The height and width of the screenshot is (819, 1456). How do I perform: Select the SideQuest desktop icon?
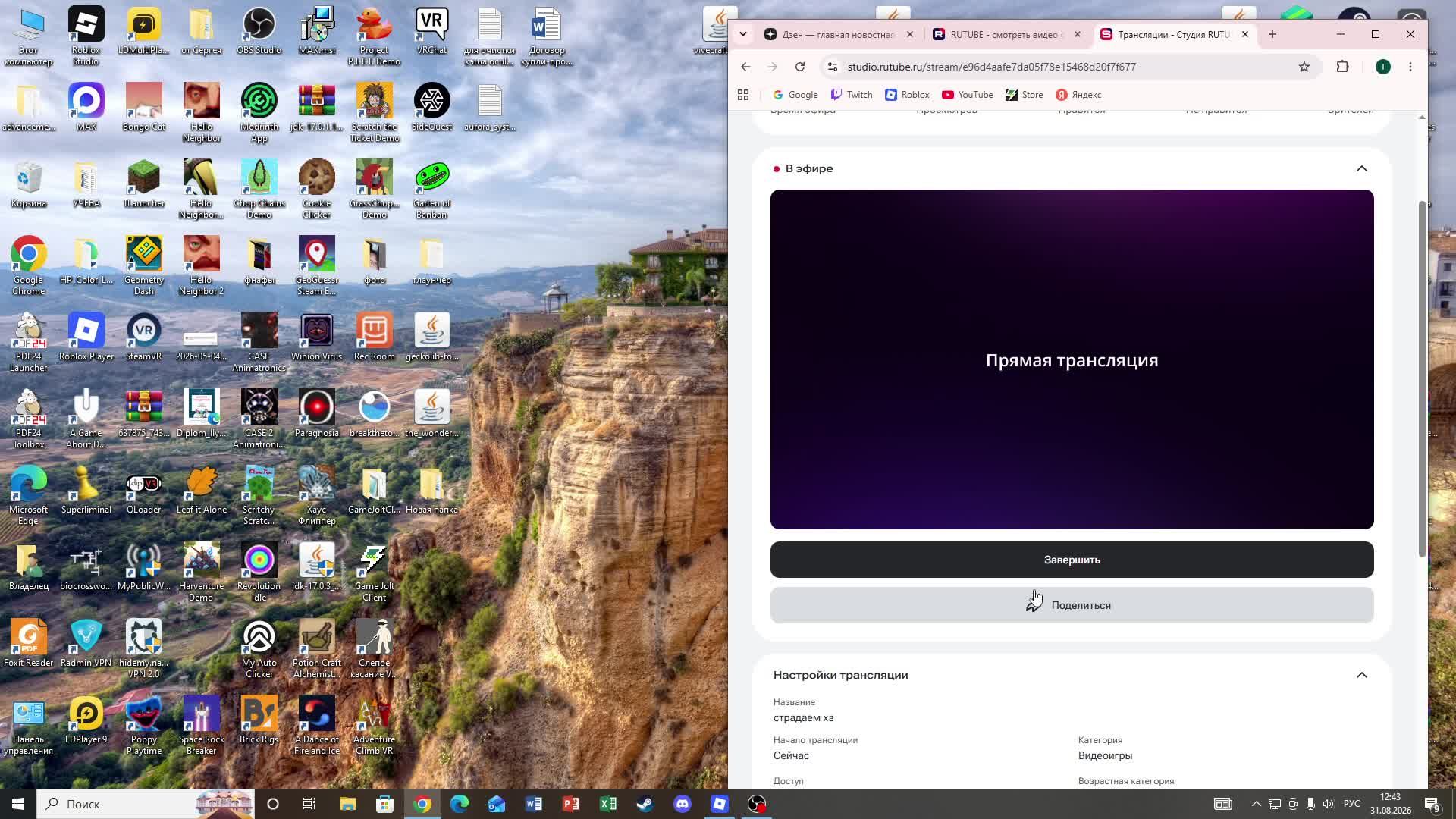(431, 108)
